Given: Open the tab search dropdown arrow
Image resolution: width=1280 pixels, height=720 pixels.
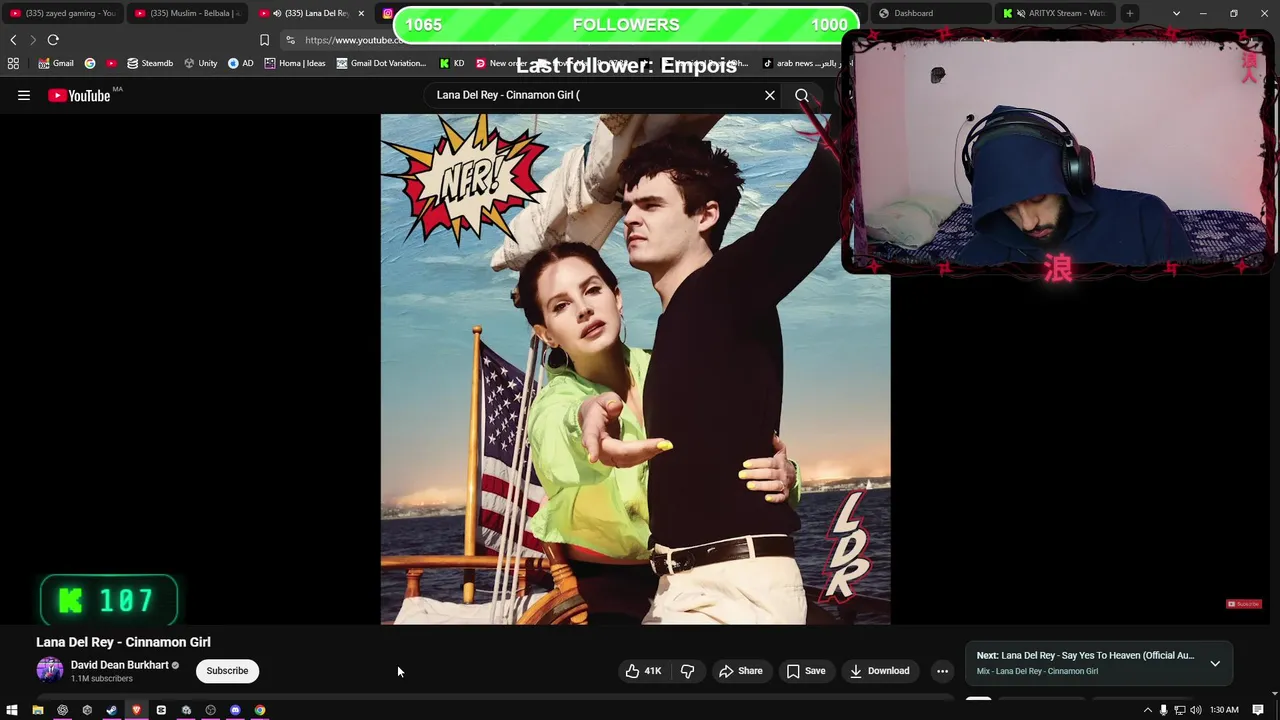Looking at the screenshot, I should point(1176,13).
